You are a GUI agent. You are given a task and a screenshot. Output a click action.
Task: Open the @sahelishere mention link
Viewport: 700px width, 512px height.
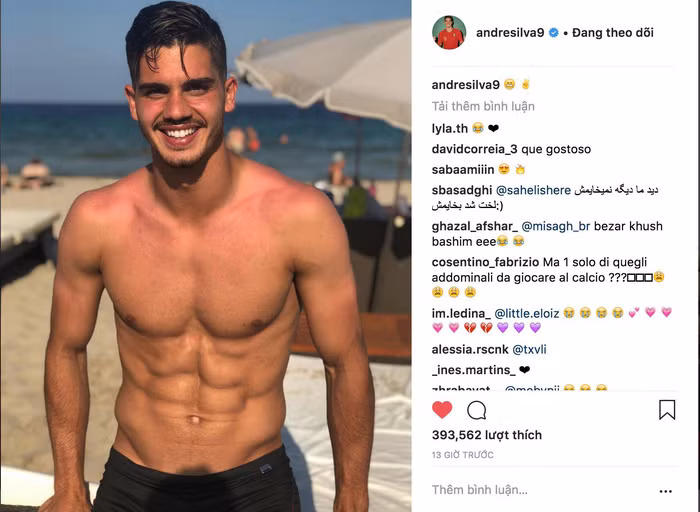533,190
